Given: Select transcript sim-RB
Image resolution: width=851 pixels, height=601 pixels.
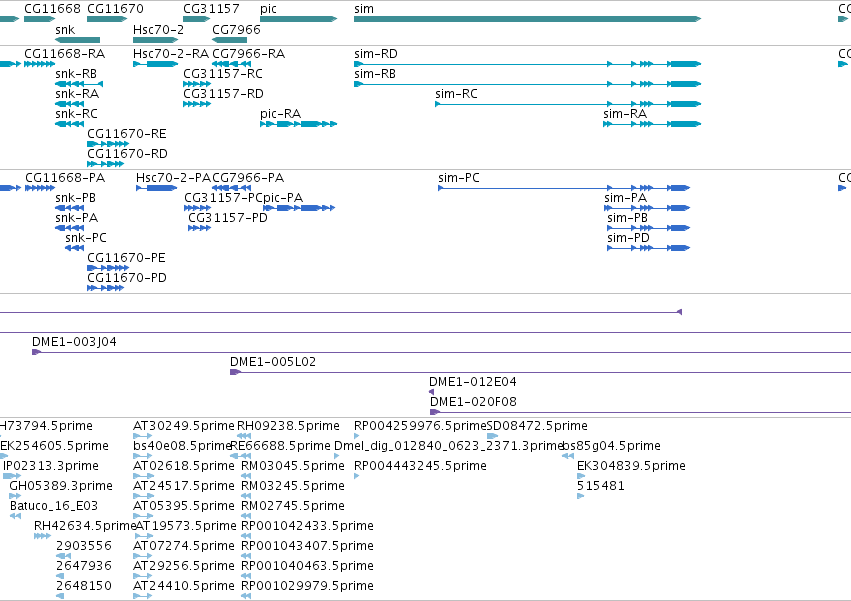Looking at the screenshot, I should click(528, 84).
